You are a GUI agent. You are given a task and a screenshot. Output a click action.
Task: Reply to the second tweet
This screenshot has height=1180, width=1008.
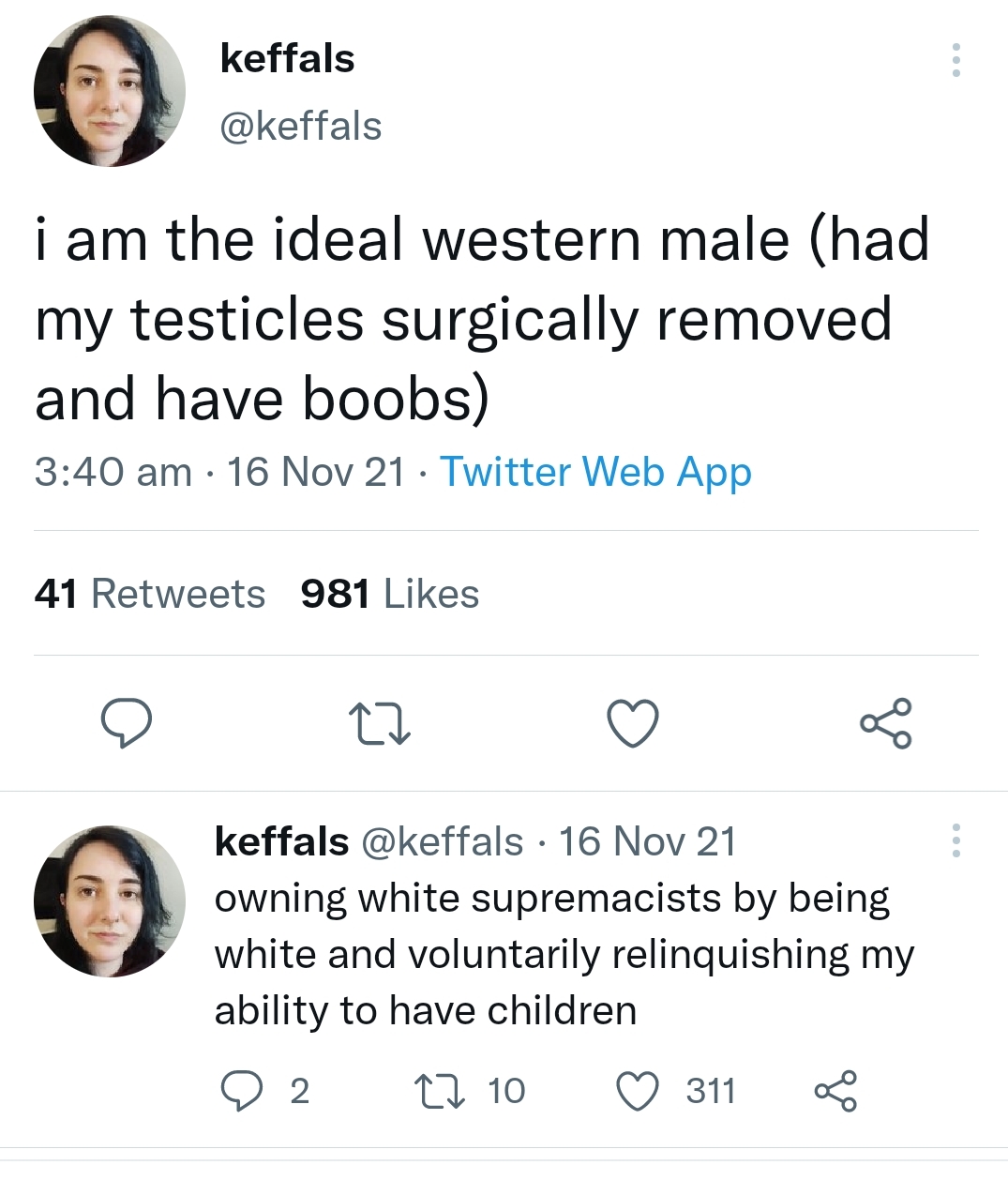coord(240,1091)
